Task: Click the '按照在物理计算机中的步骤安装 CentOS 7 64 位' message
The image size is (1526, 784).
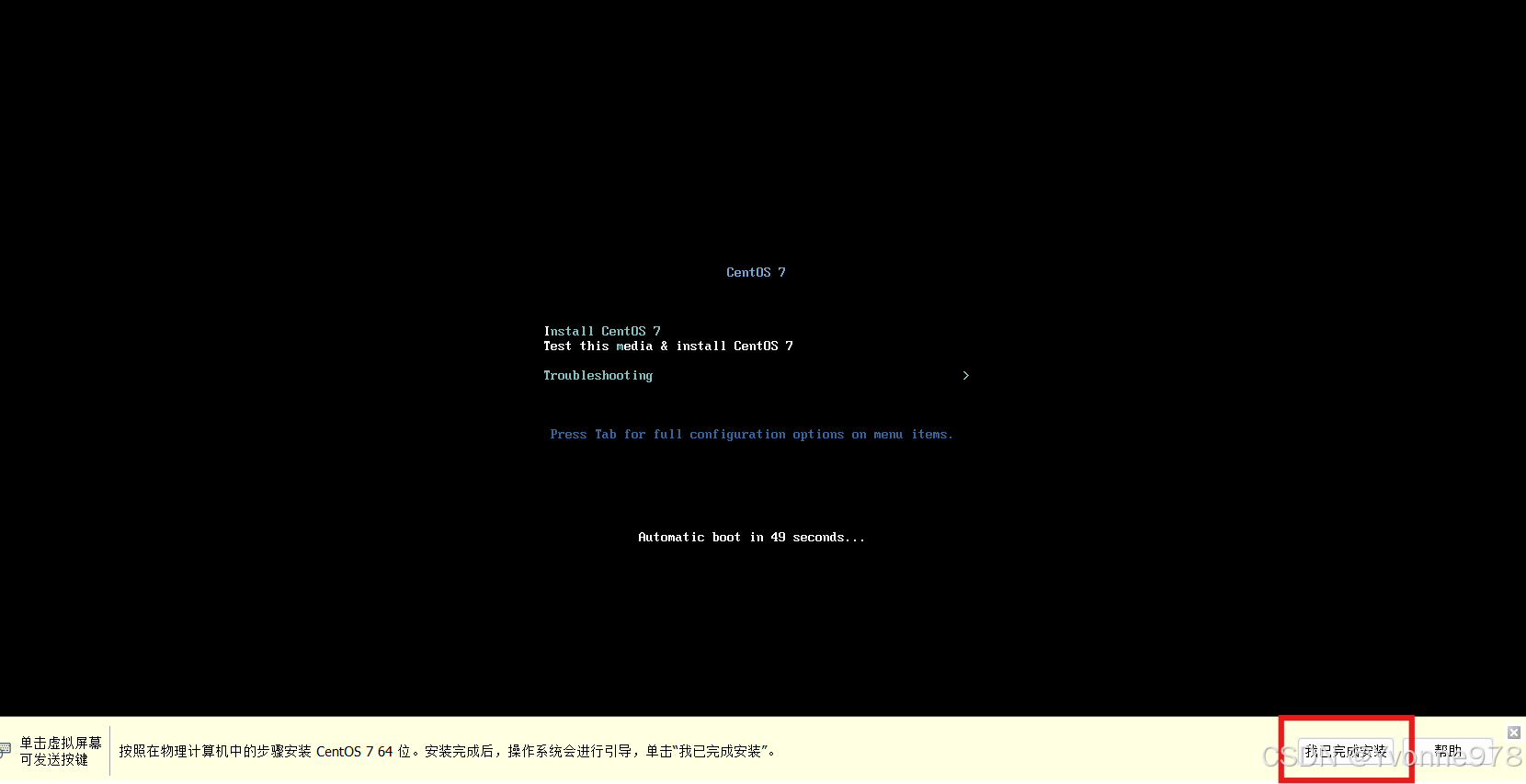Action: tap(448, 752)
